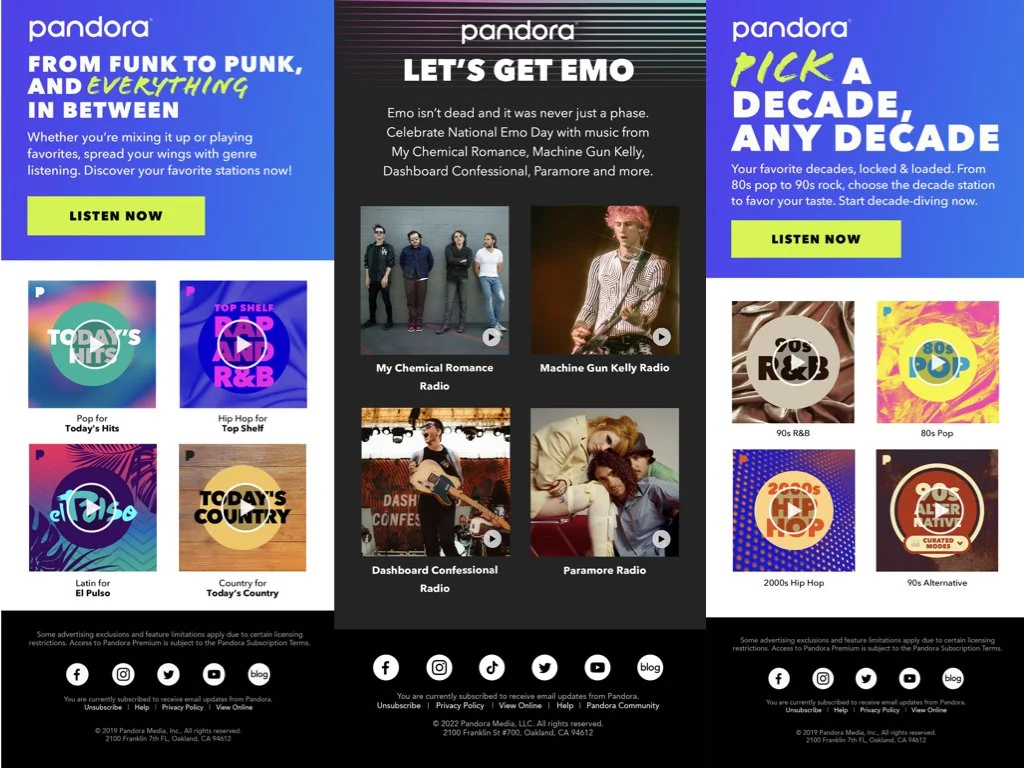Viewport: 1024px width, 768px height.
Task: Play the Machine Gun Kelly Radio station
Action: point(662,336)
